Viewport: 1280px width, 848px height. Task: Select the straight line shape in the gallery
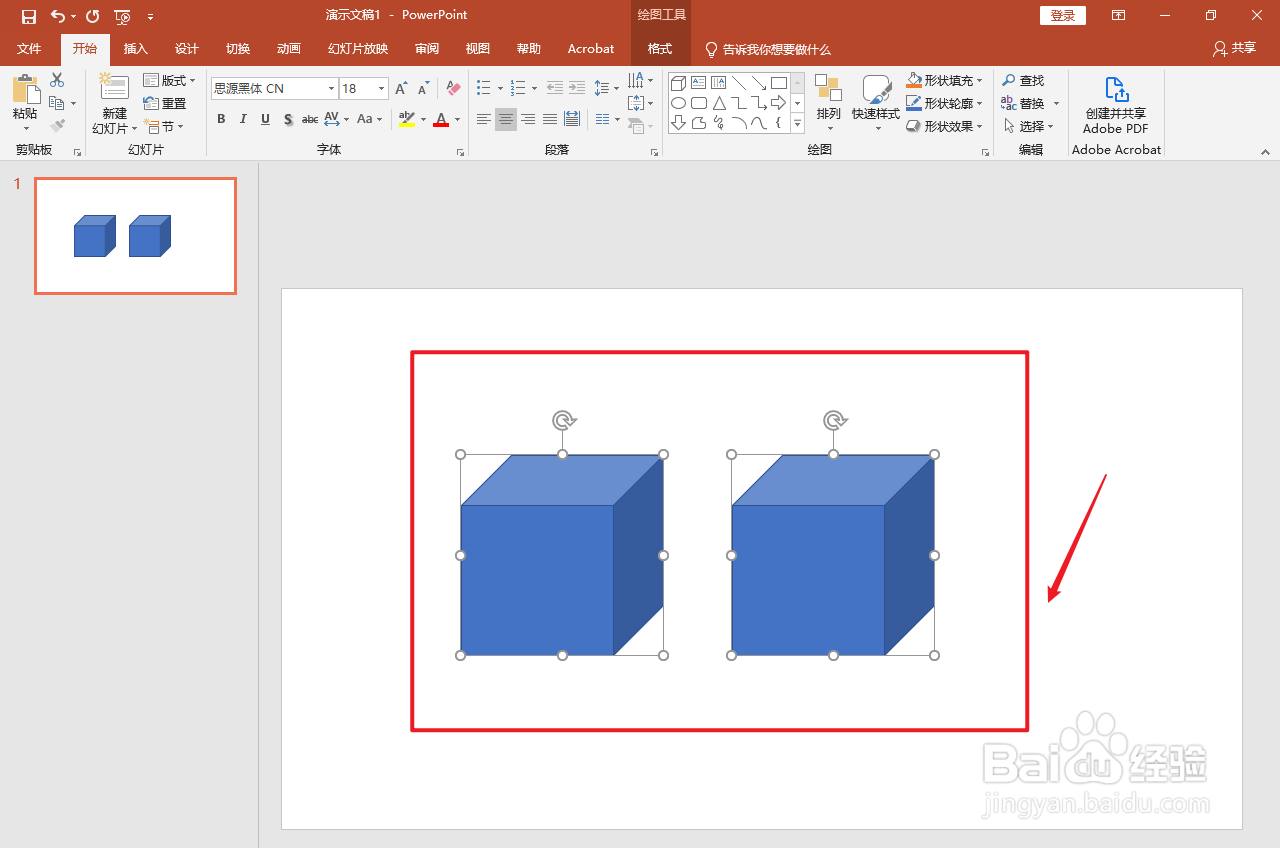click(x=739, y=83)
